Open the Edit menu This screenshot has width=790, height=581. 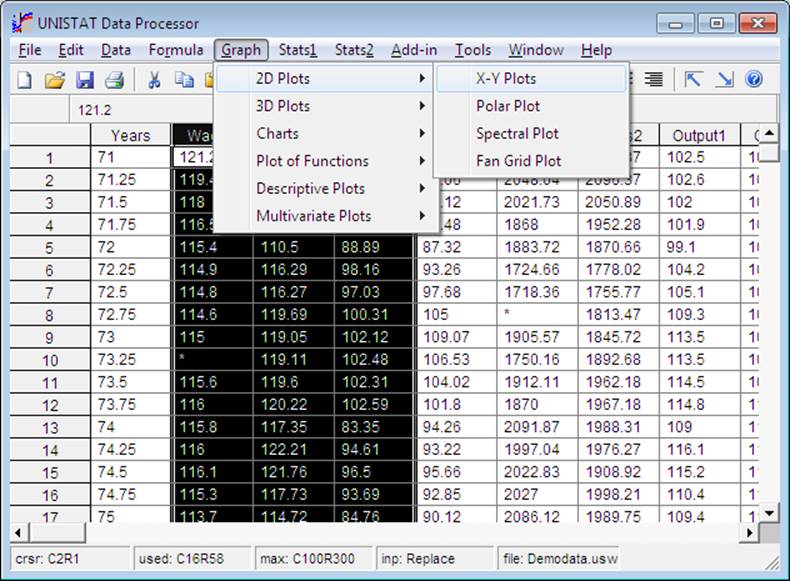tap(71, 50)
